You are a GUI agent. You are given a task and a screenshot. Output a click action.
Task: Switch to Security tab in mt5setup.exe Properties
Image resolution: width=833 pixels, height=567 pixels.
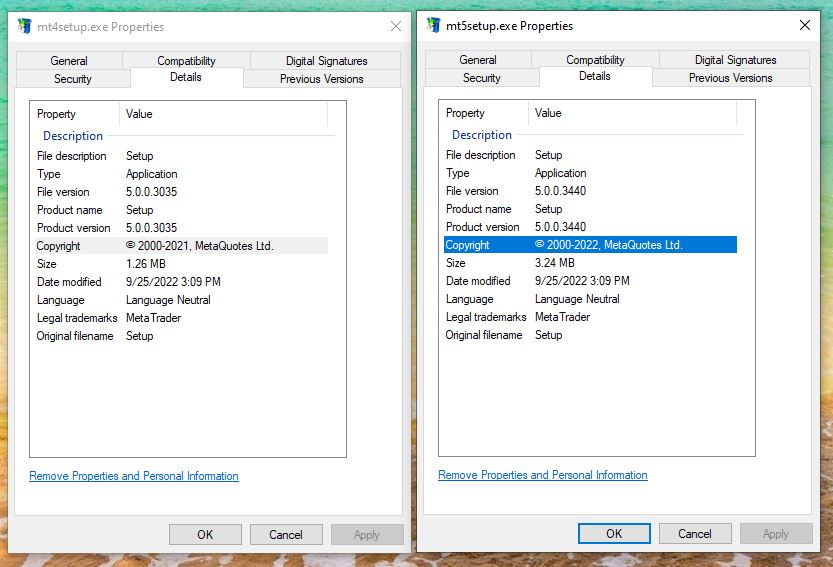point(482,78)
